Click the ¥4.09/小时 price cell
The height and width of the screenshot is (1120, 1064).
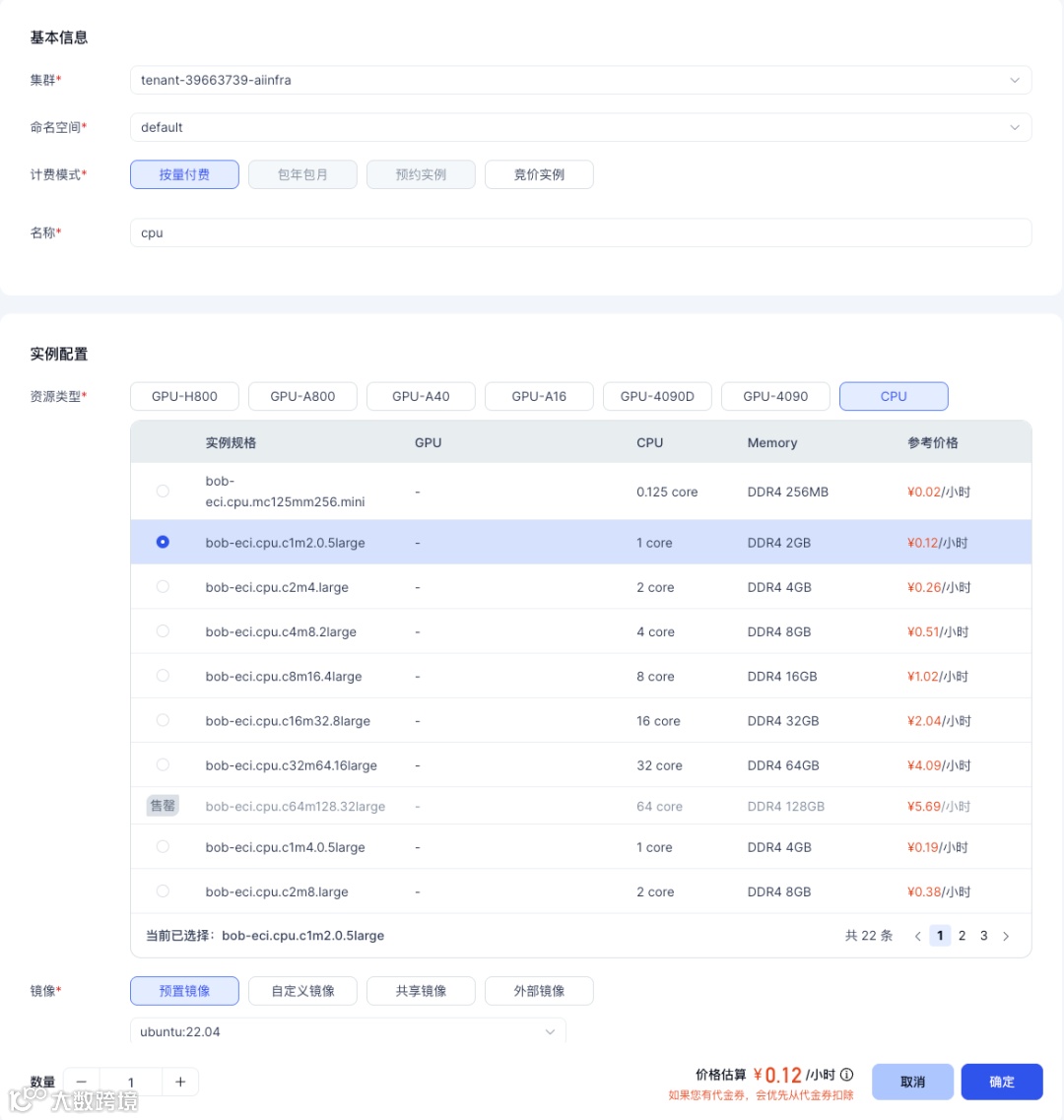[x=938, y=765]
